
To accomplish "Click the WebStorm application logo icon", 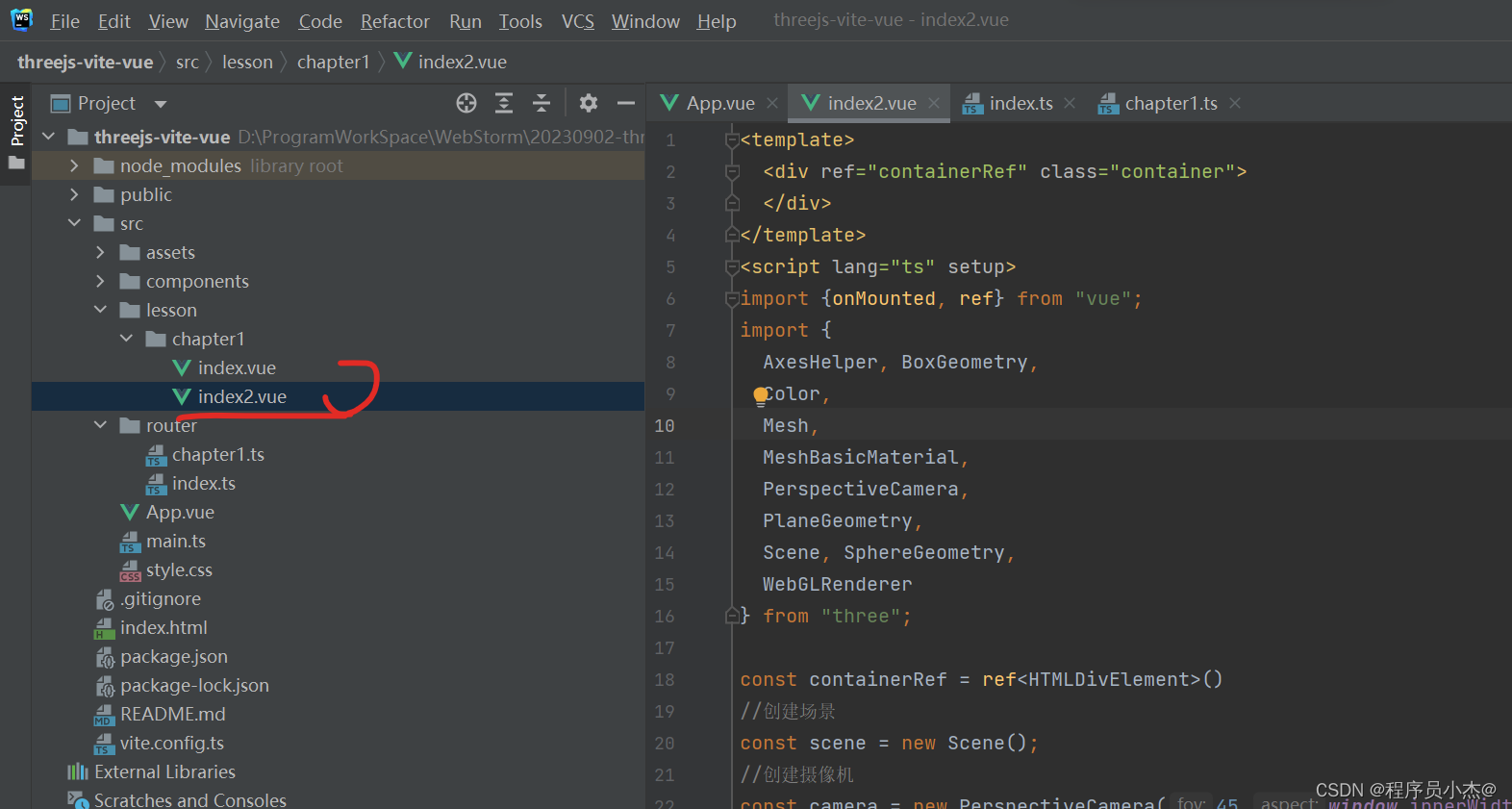I will tap(21, 19).
